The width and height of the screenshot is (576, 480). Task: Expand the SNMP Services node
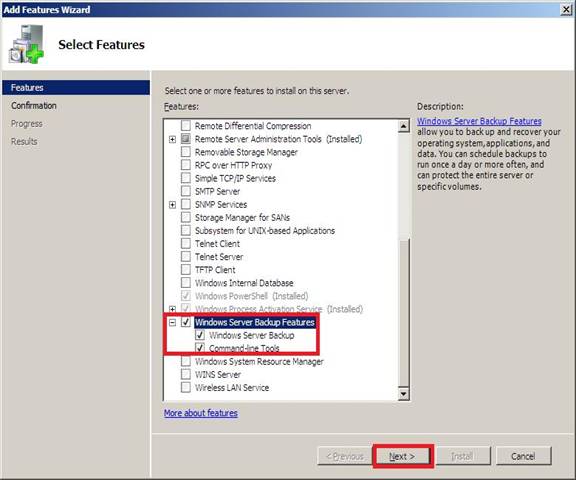point(172,205)
